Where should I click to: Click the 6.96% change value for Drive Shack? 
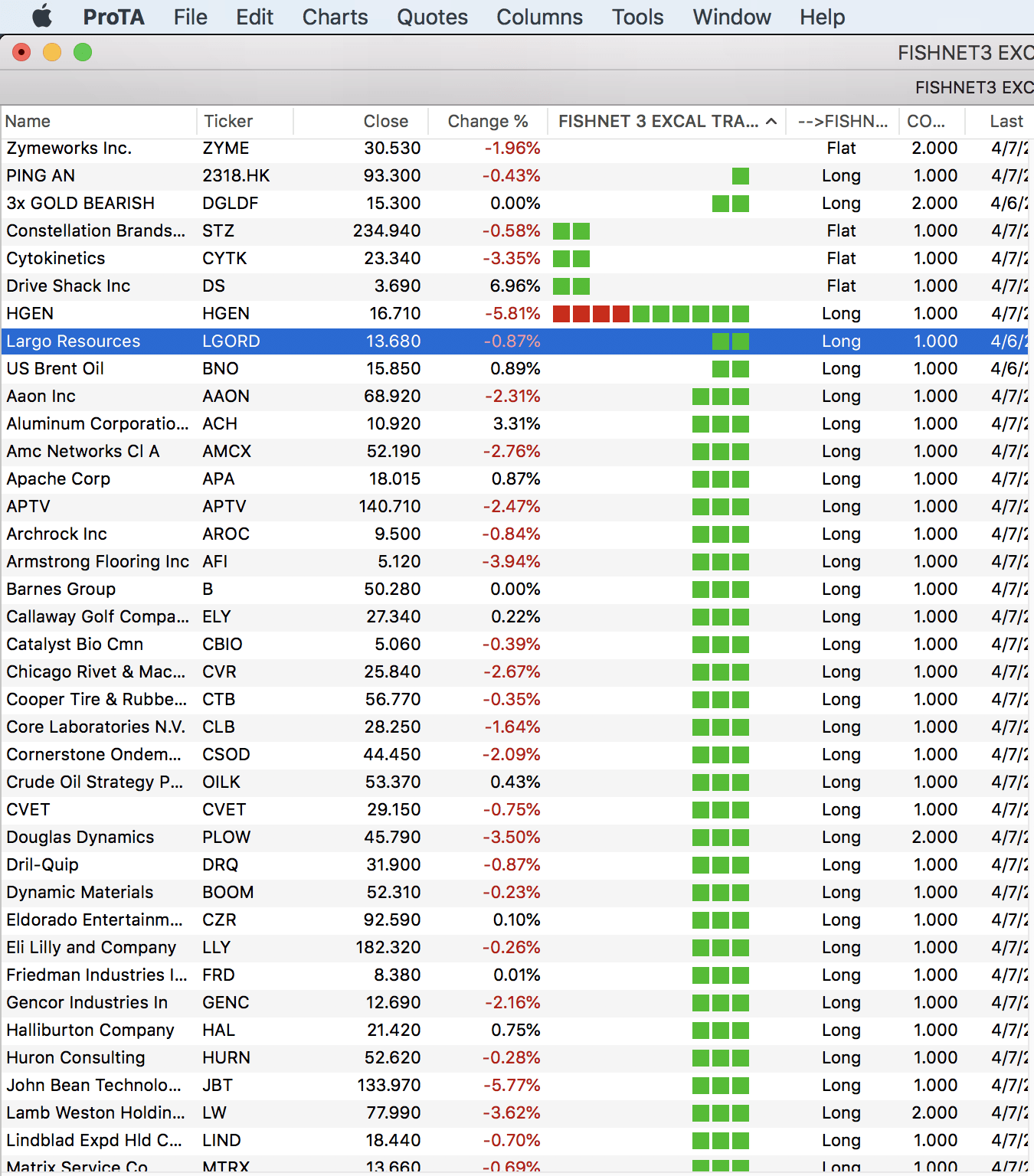(515, 286)
